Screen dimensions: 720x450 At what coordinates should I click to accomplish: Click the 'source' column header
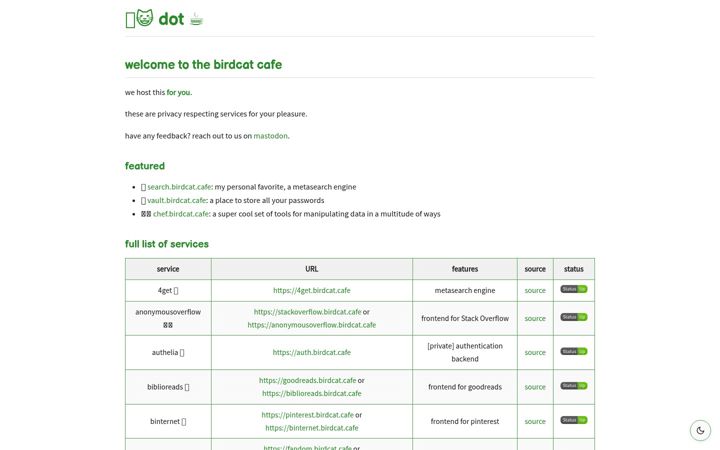535,269
